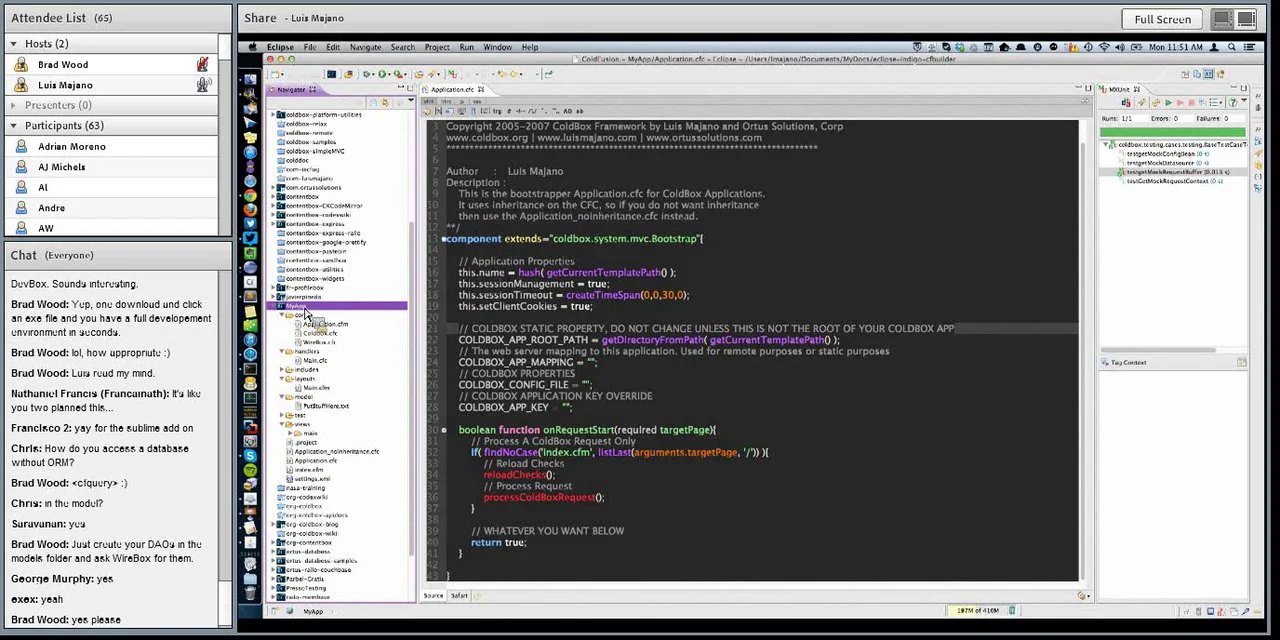Fold the component block at line 13

443,239
